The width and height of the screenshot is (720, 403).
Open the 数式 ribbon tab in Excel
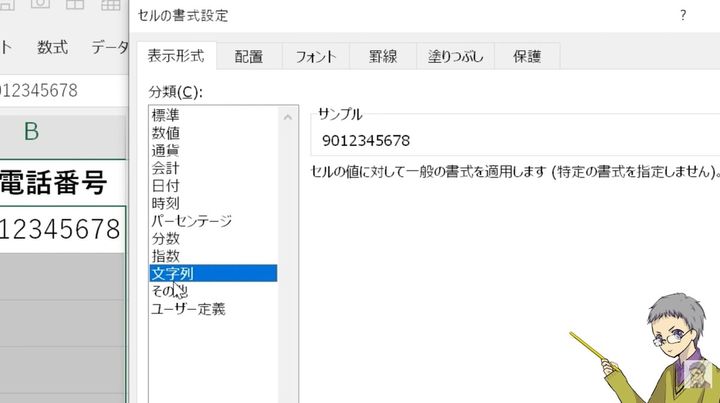click(52, 47)
